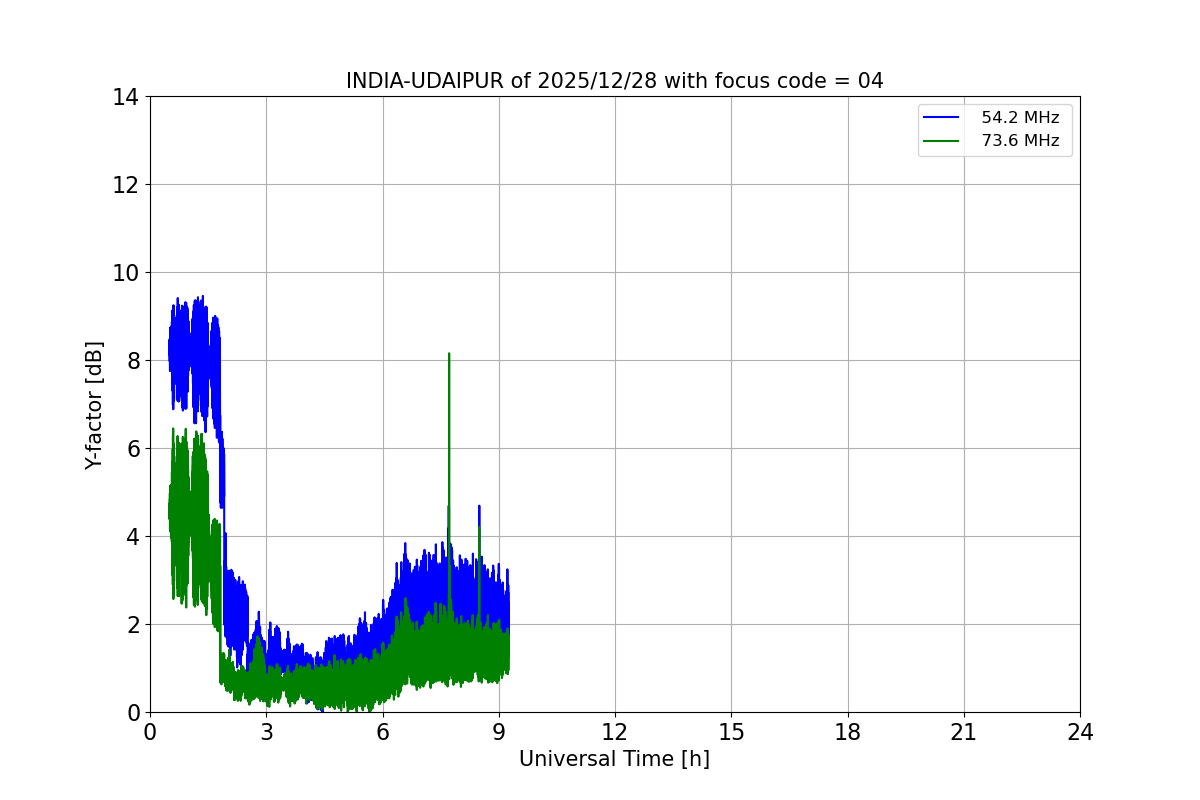Viewport: 1200px width, 800px height.
Task: Click x-axis tick label 3
Action: [266, 732]
